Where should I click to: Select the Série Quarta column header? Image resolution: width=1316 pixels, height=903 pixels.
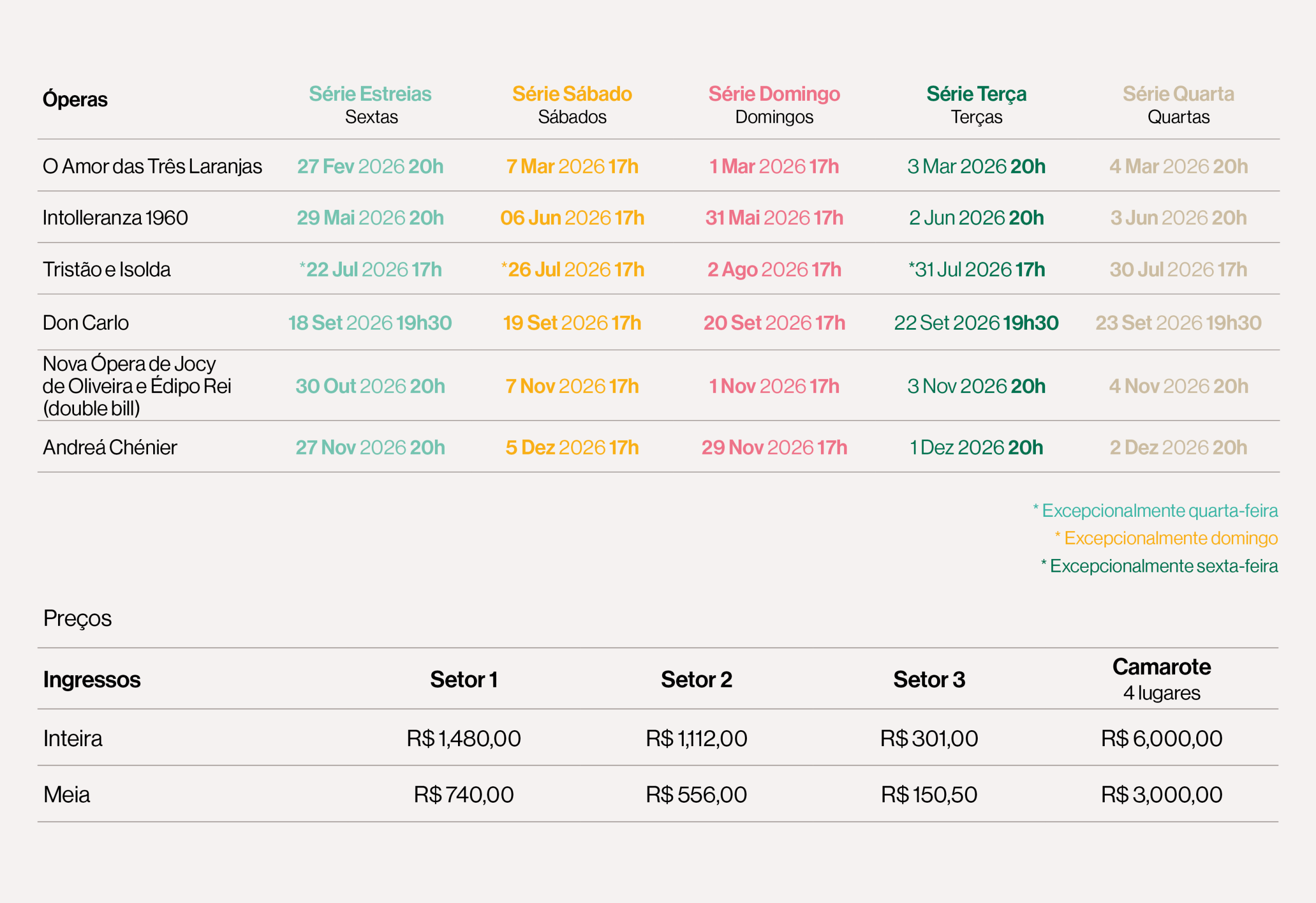pos(1178,94)
